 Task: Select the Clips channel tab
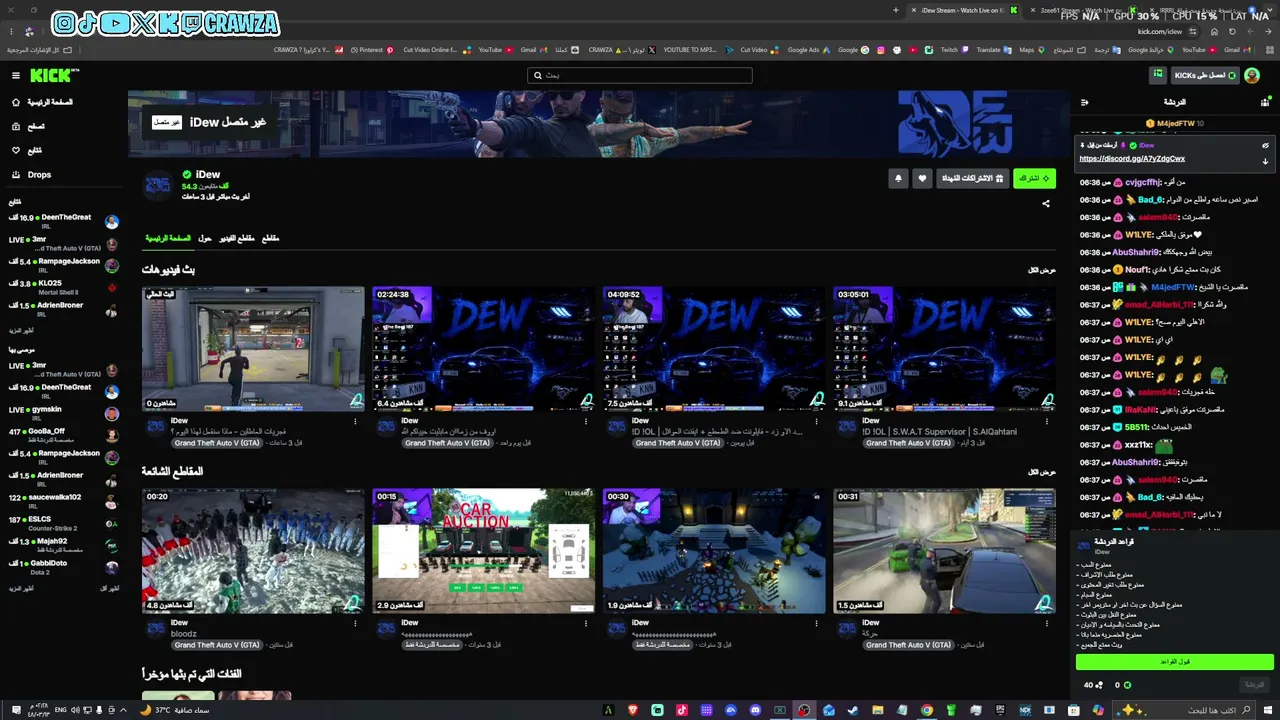(x=270, y=239)
